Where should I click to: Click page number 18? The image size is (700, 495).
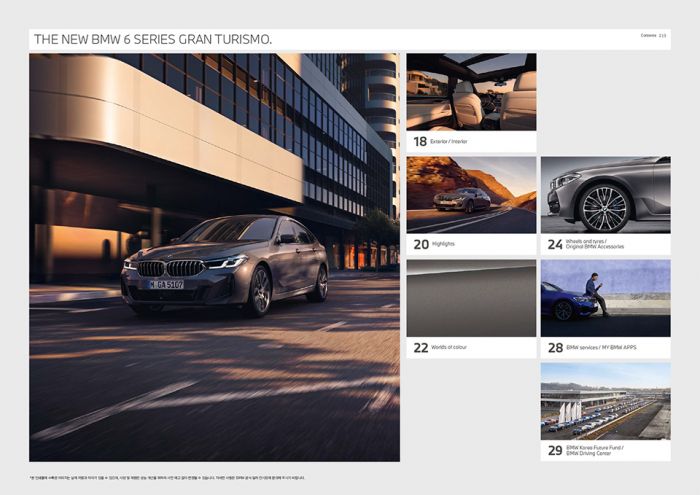click(x=420, y=141)
